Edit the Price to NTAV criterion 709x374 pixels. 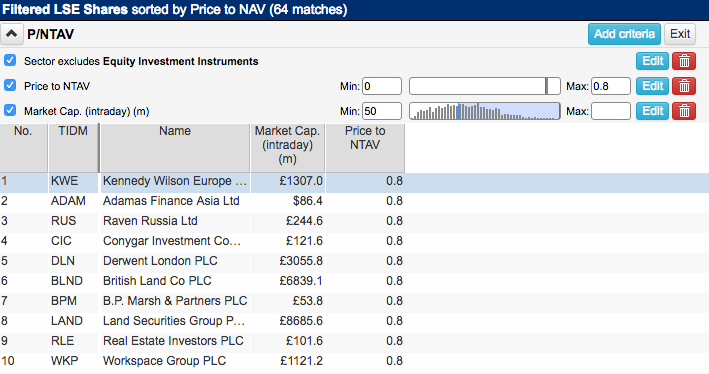[x=652, y=86]
